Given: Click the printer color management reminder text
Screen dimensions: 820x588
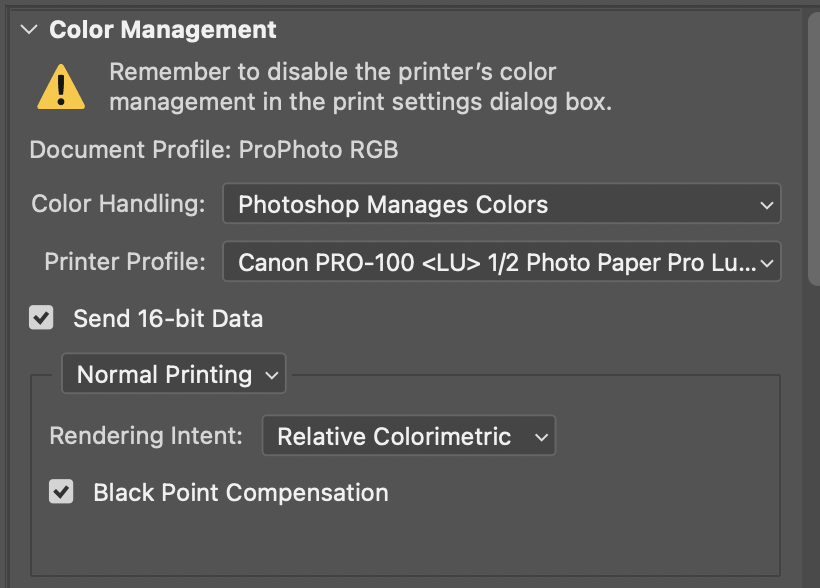Looking at the screenshot, I should point(360,87).
